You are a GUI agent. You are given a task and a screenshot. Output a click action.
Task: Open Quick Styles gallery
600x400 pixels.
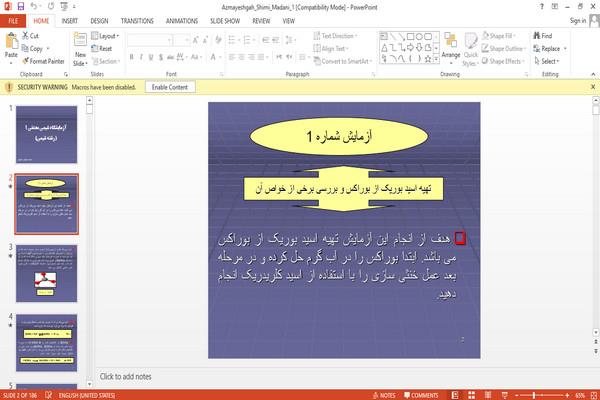(x=470, y=49)
